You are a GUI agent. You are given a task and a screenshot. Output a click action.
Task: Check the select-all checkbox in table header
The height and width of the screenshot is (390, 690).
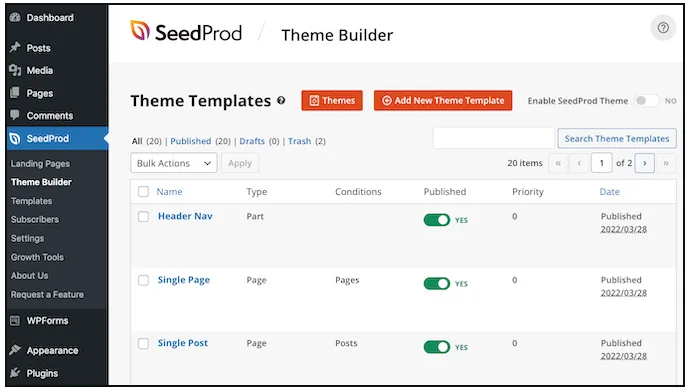pos(143,191)
